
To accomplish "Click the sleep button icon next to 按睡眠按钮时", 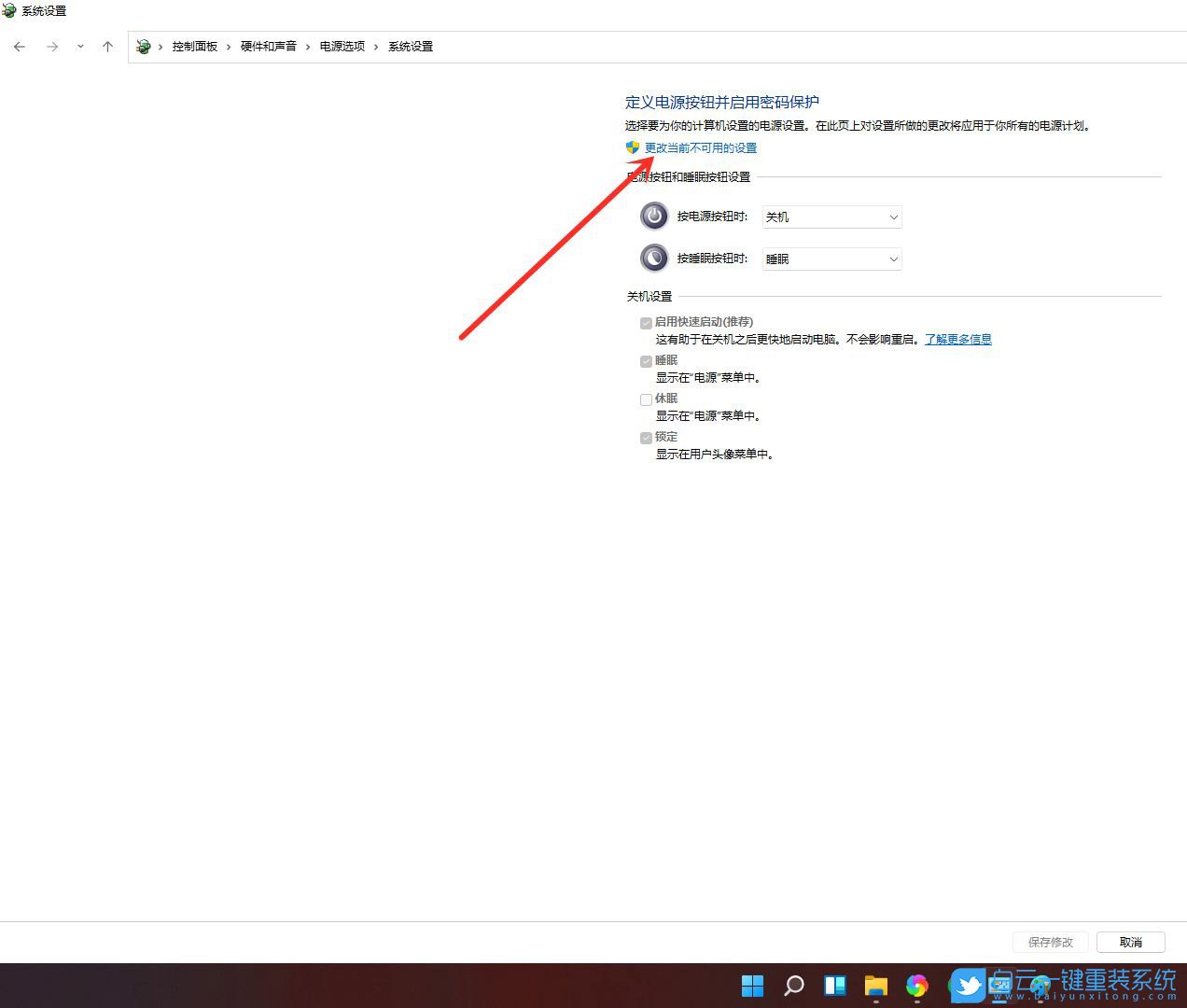I will point(654,258).
